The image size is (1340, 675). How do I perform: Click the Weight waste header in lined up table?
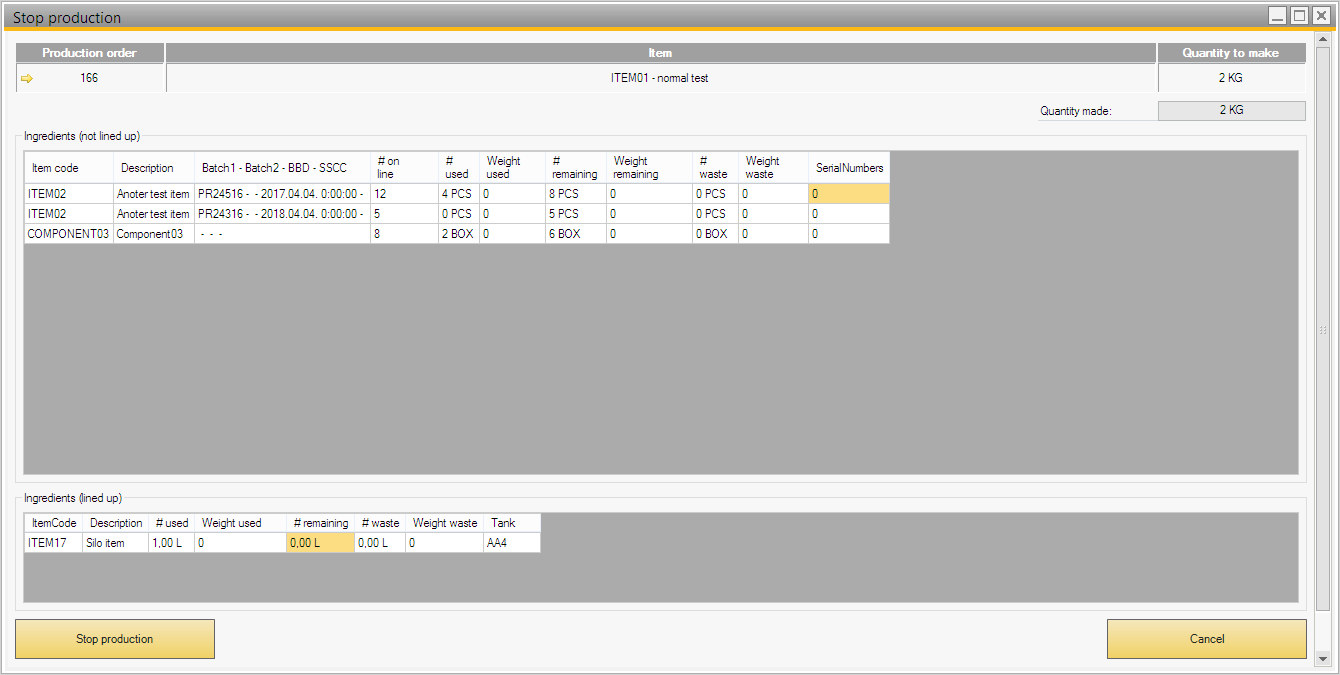click(x=444, y=523)
